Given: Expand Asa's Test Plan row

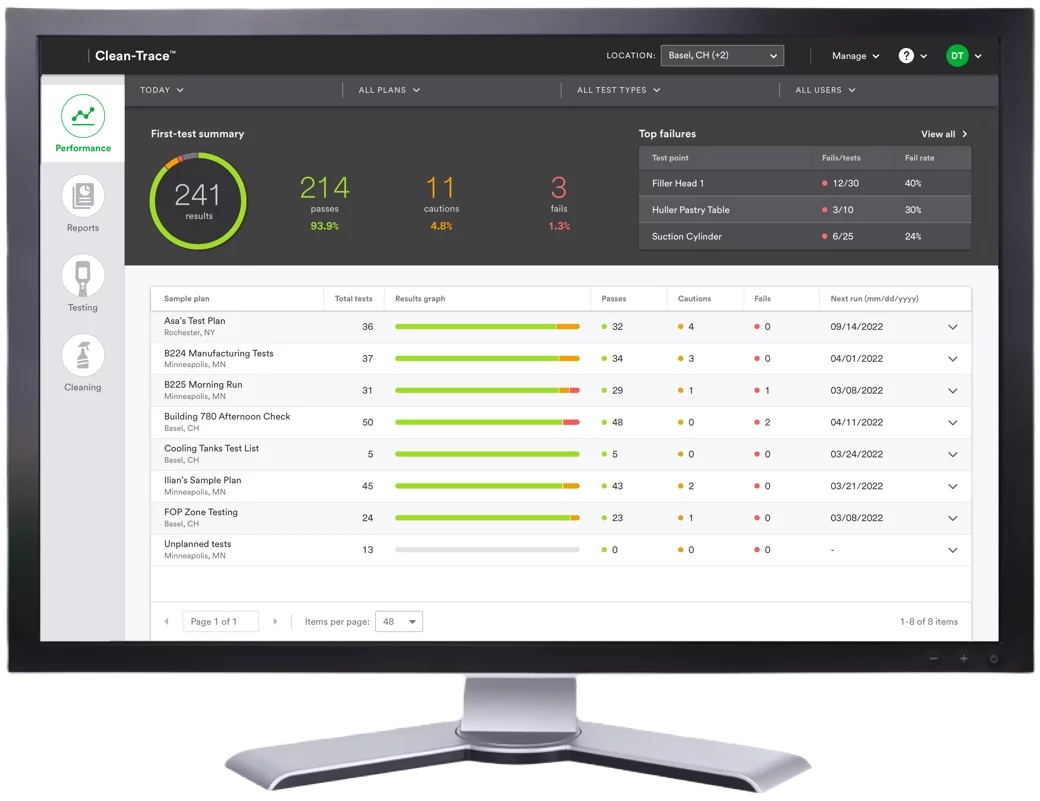Looking at the screenshot, I should point(952,327).
